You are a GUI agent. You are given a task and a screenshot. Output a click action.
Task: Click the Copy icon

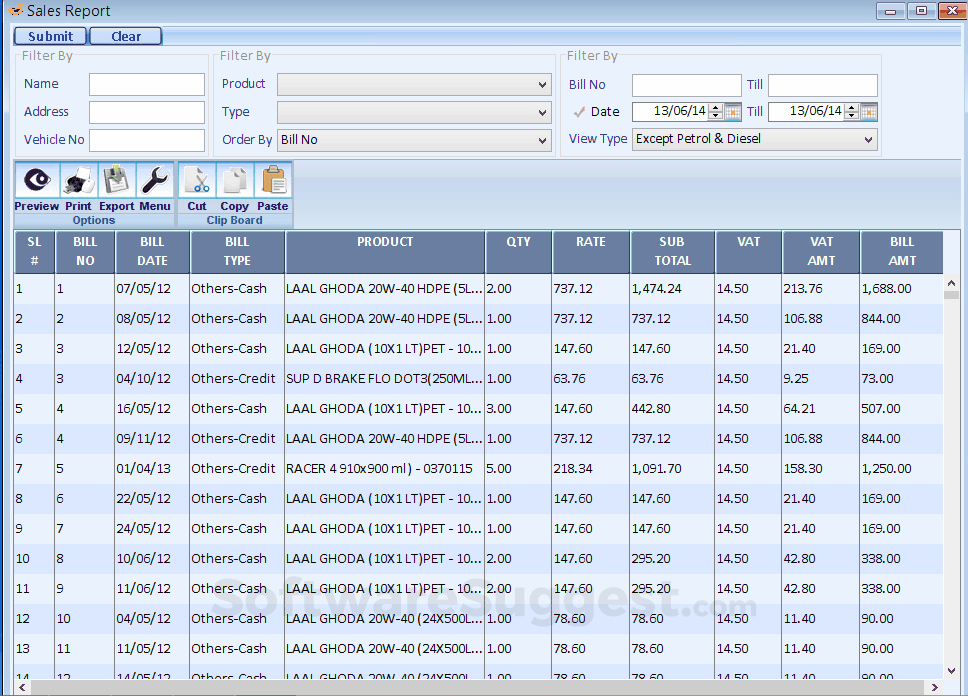coord(234,180)
